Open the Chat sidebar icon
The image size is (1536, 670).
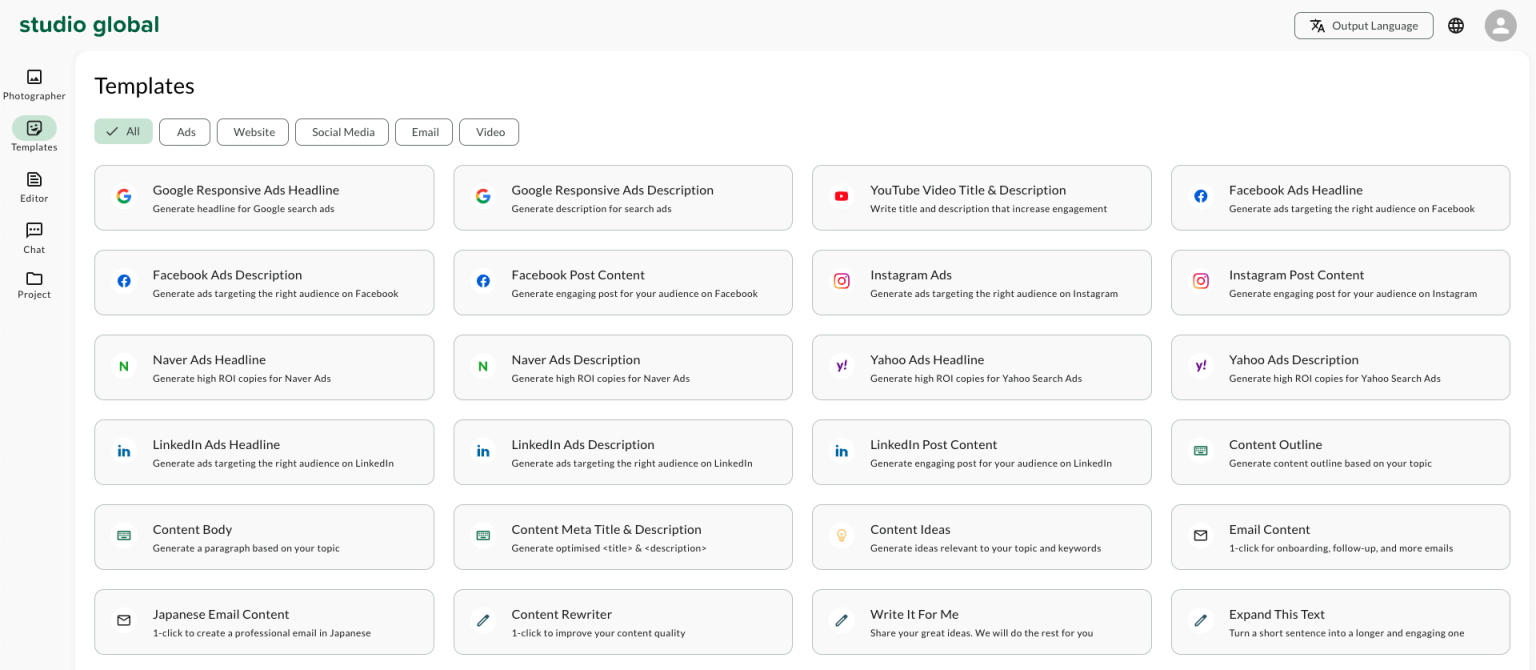(34, 231)
